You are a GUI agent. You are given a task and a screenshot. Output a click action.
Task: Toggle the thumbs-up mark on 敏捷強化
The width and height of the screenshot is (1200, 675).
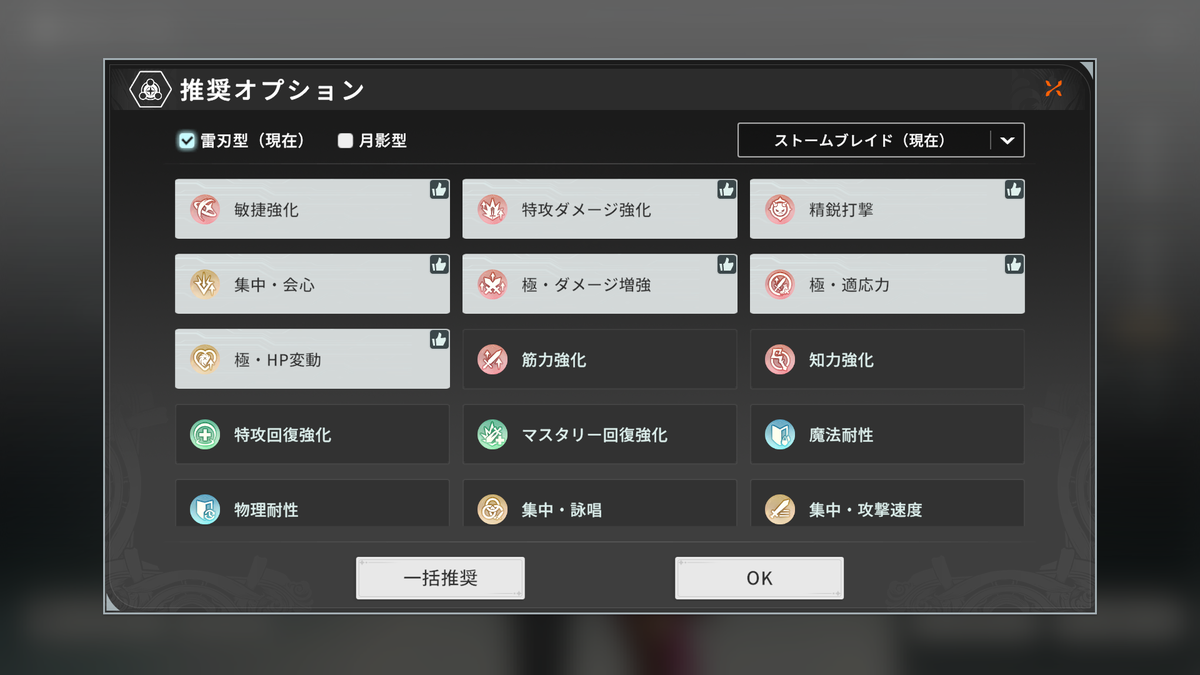[439, 189]
